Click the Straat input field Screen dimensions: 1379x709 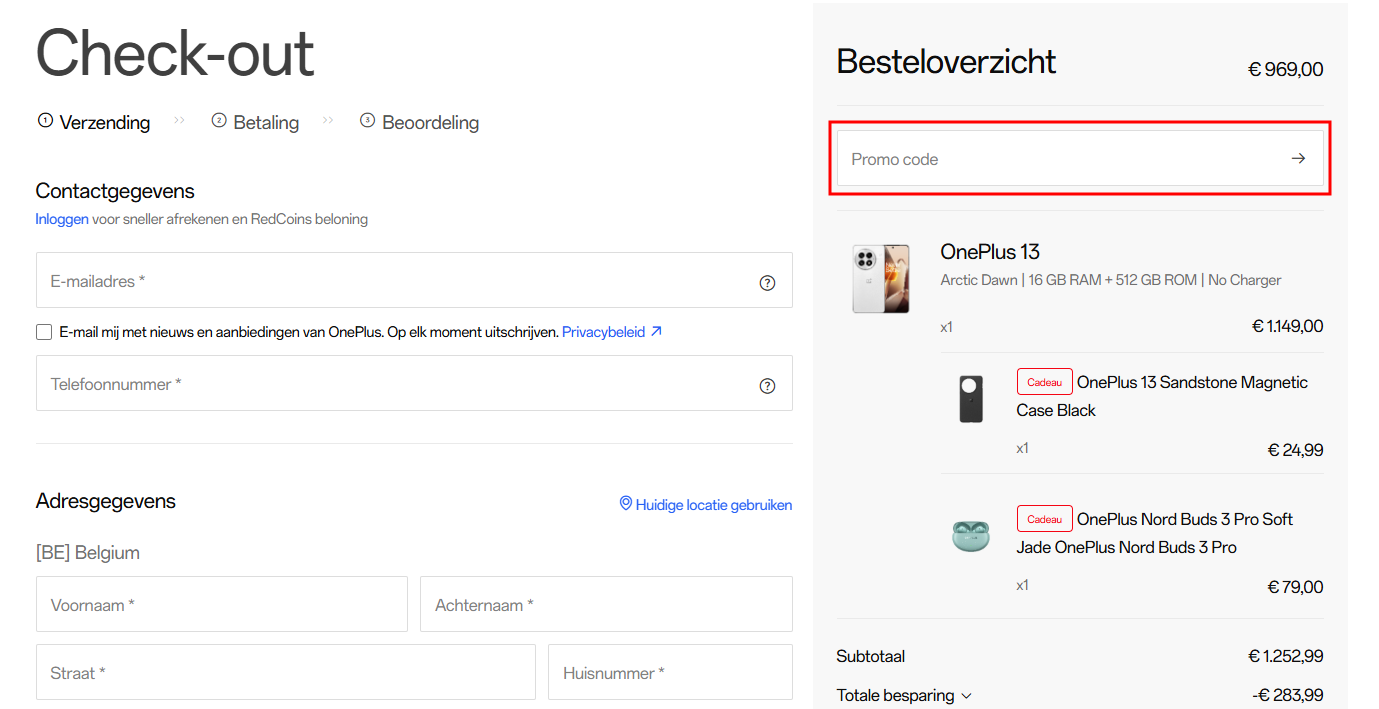coord(286,672)
